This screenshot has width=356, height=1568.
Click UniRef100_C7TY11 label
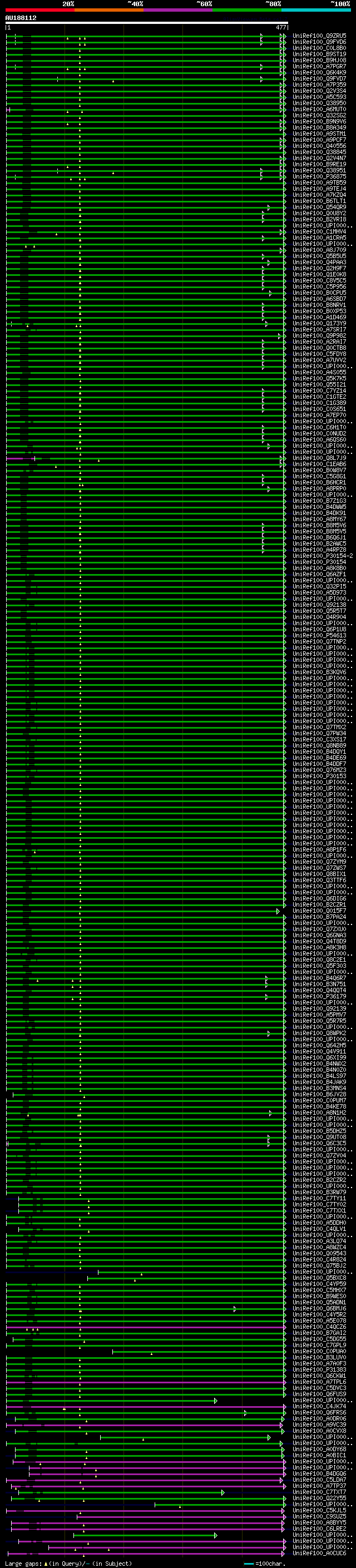pyautogui.click(x=319, y=1199)
